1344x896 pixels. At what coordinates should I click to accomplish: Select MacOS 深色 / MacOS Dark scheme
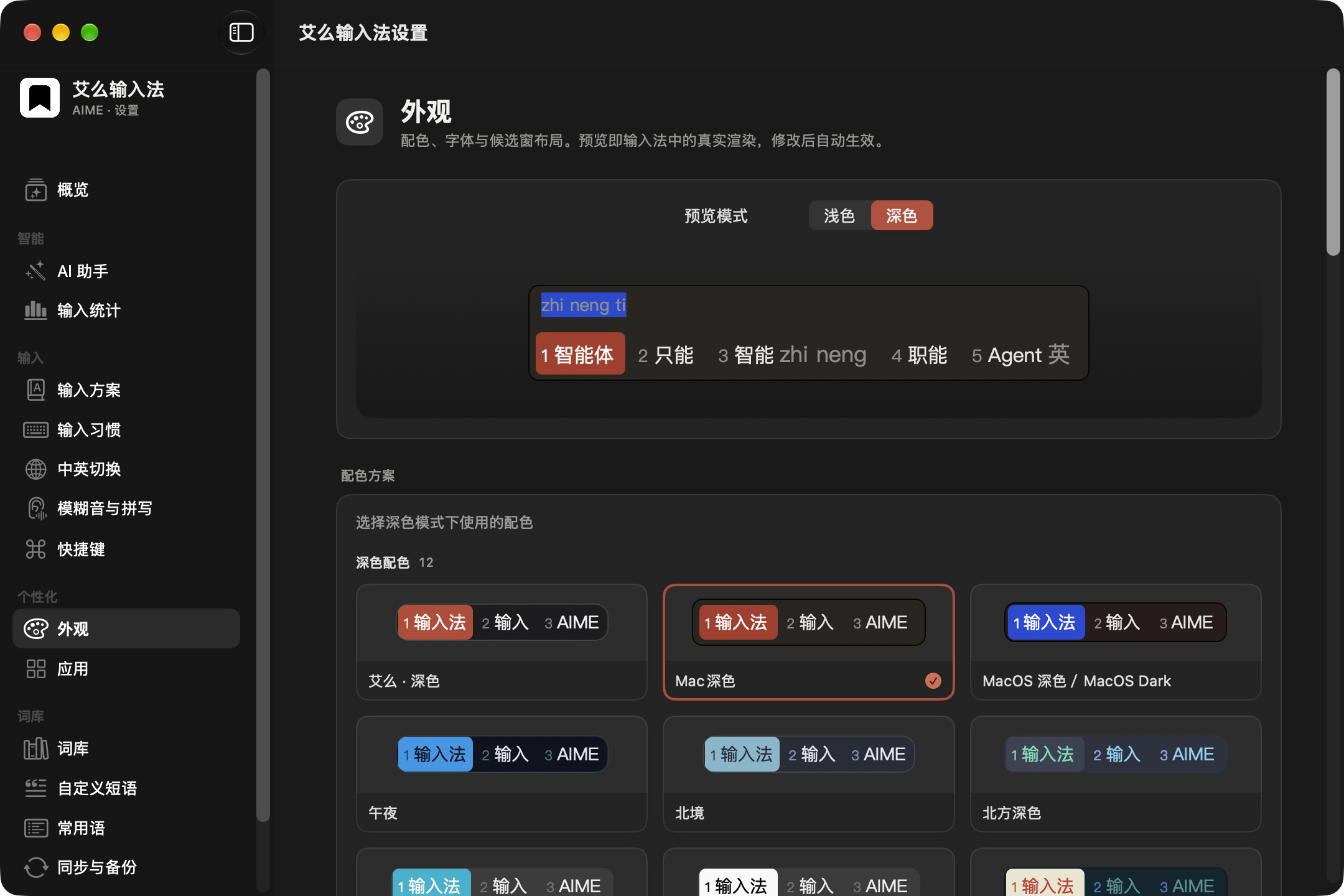coord(1116,642)
